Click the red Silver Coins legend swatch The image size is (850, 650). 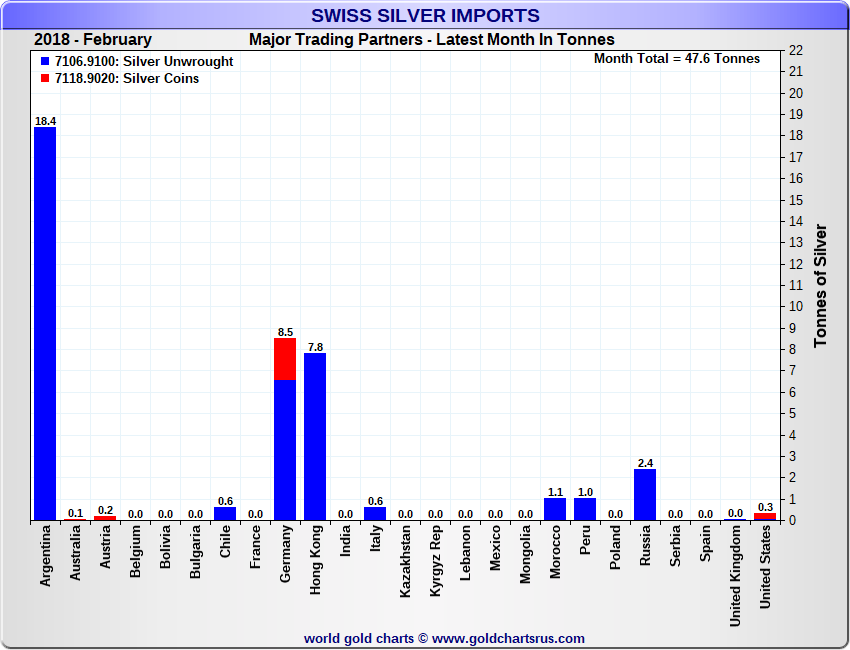45,79
